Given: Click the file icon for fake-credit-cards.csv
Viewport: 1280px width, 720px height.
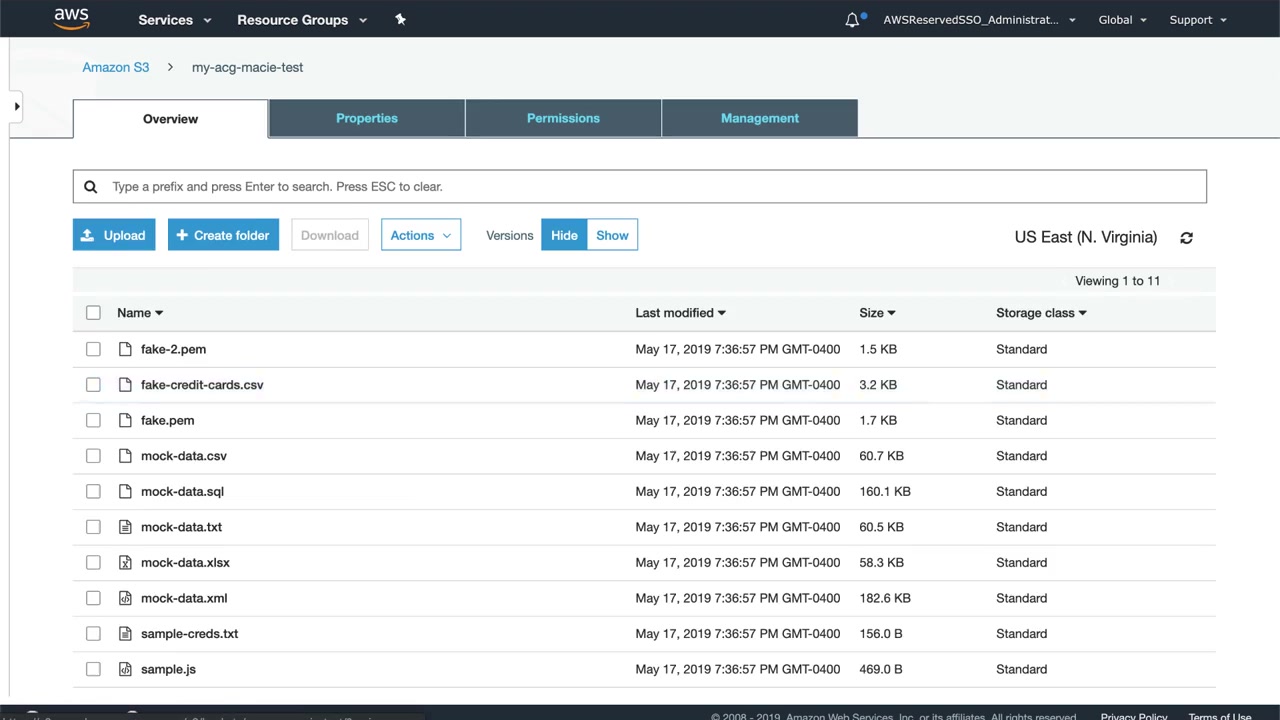Looking at the screenshot, I should point(125,385).
